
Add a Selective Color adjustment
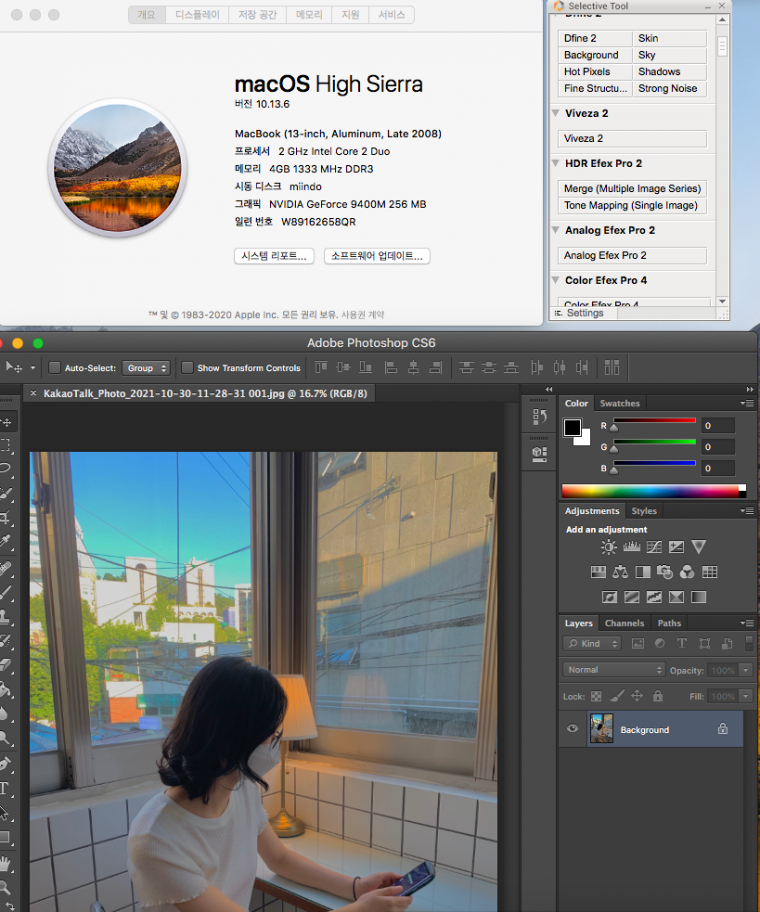tap(676, 597)
